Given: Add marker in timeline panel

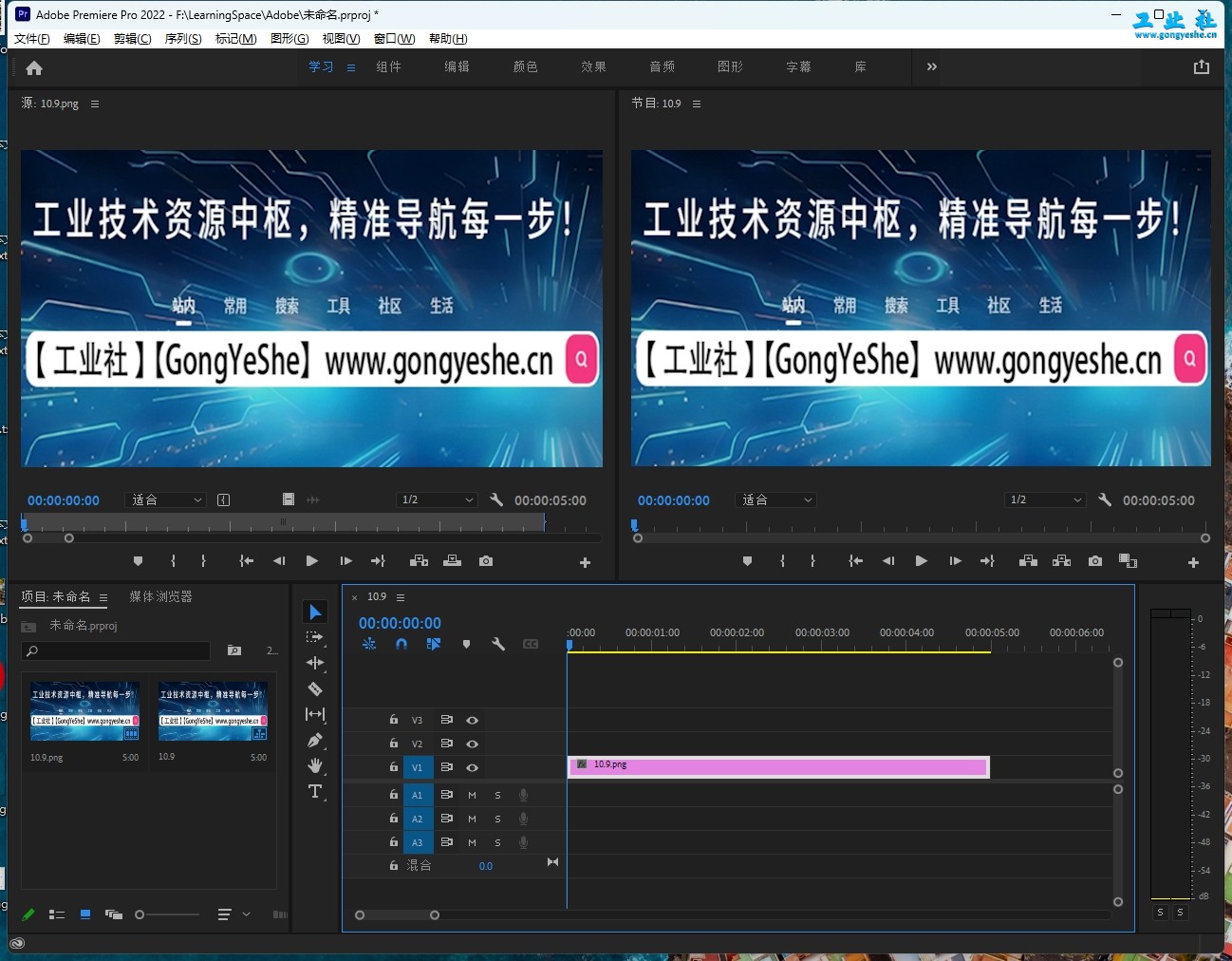Looking at the screenshot, I should coord(466,644).
